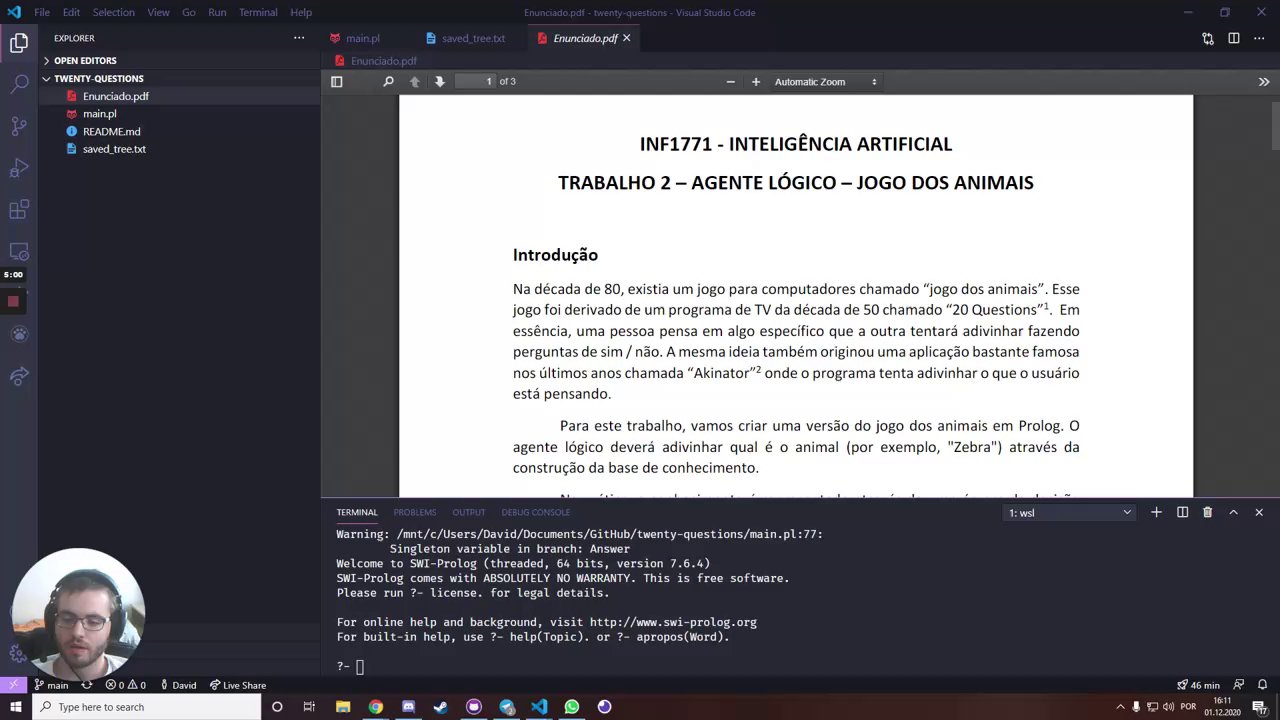Kill the terminal with the trash icon
This screenshot has height=720, width=1280.
point(1207,512)
